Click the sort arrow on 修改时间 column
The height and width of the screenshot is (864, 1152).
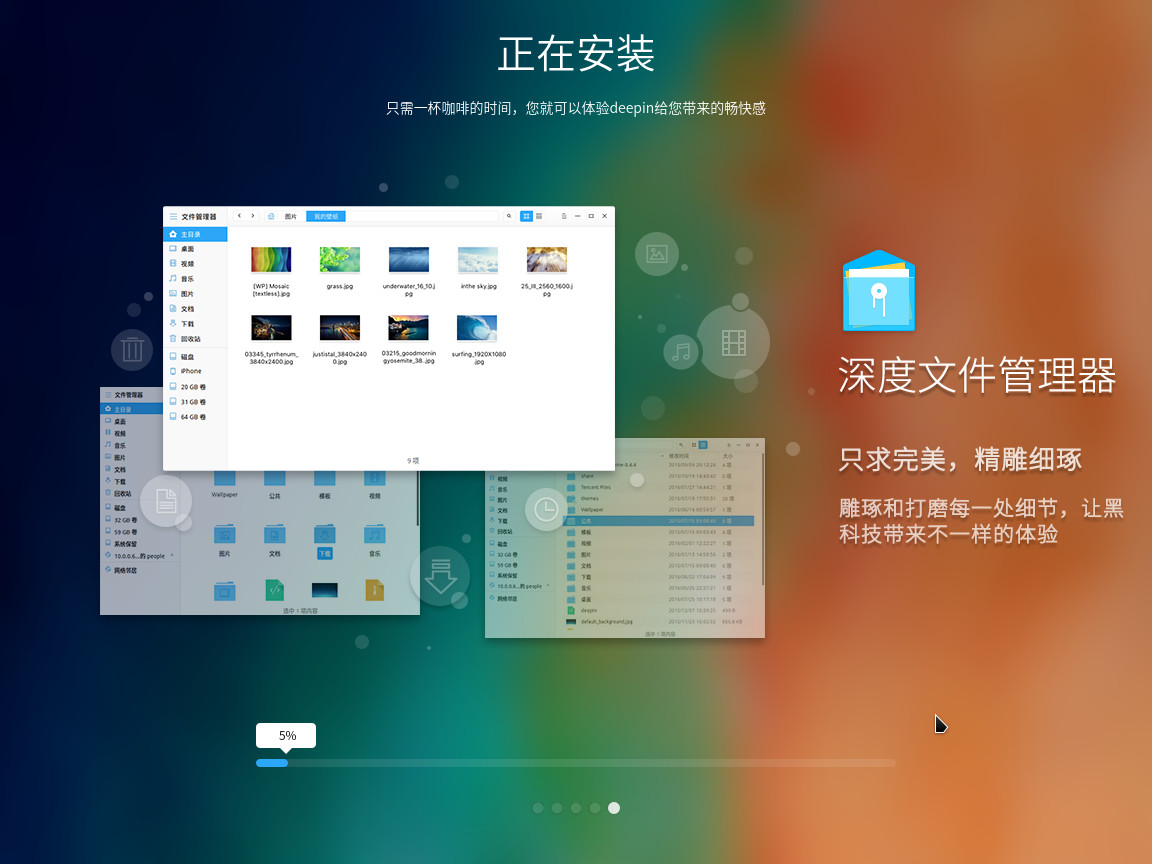662,456
